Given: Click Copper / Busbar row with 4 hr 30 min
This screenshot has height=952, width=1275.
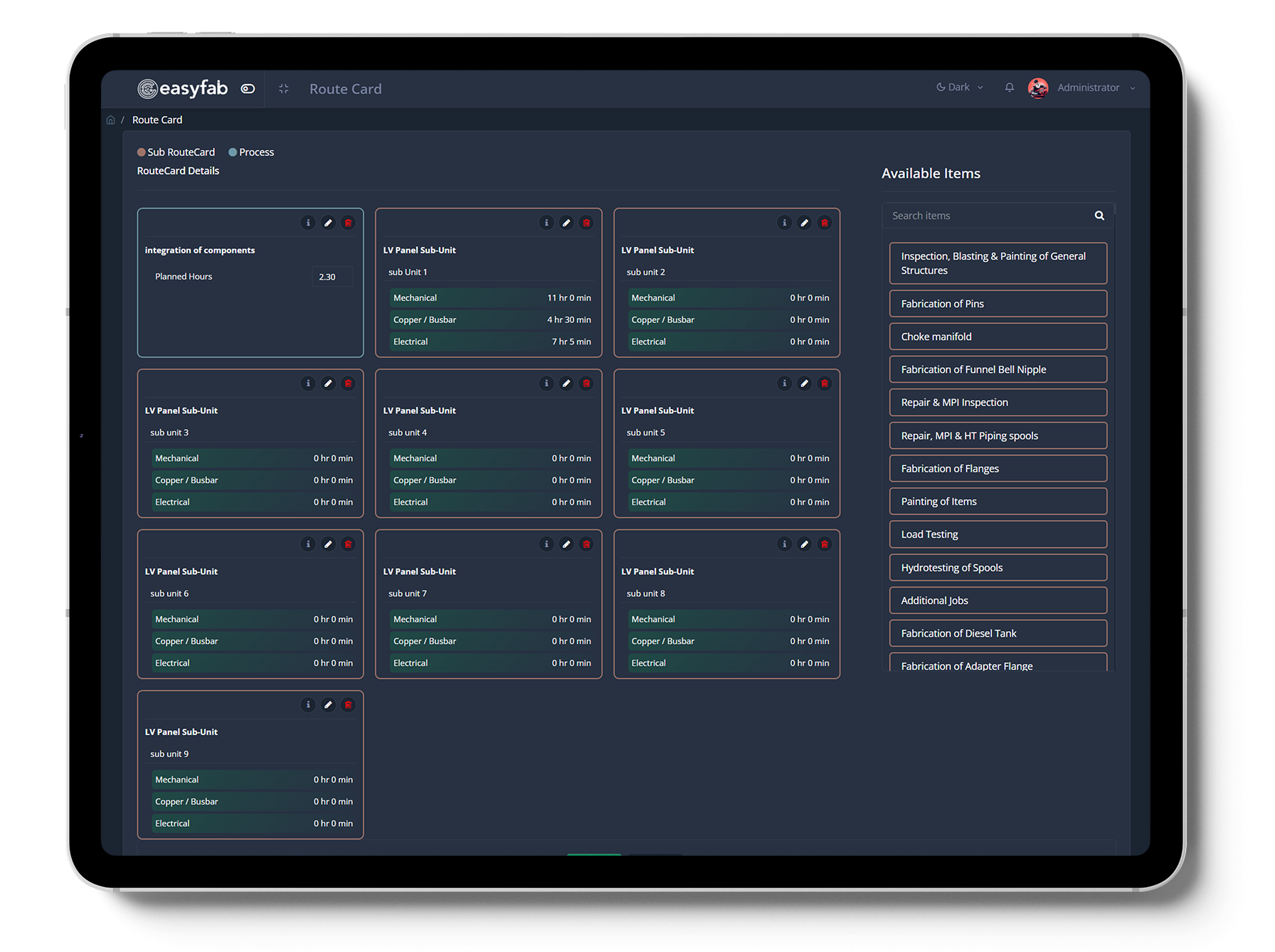Looking at the screenshot, I should (x=492, y=320).
